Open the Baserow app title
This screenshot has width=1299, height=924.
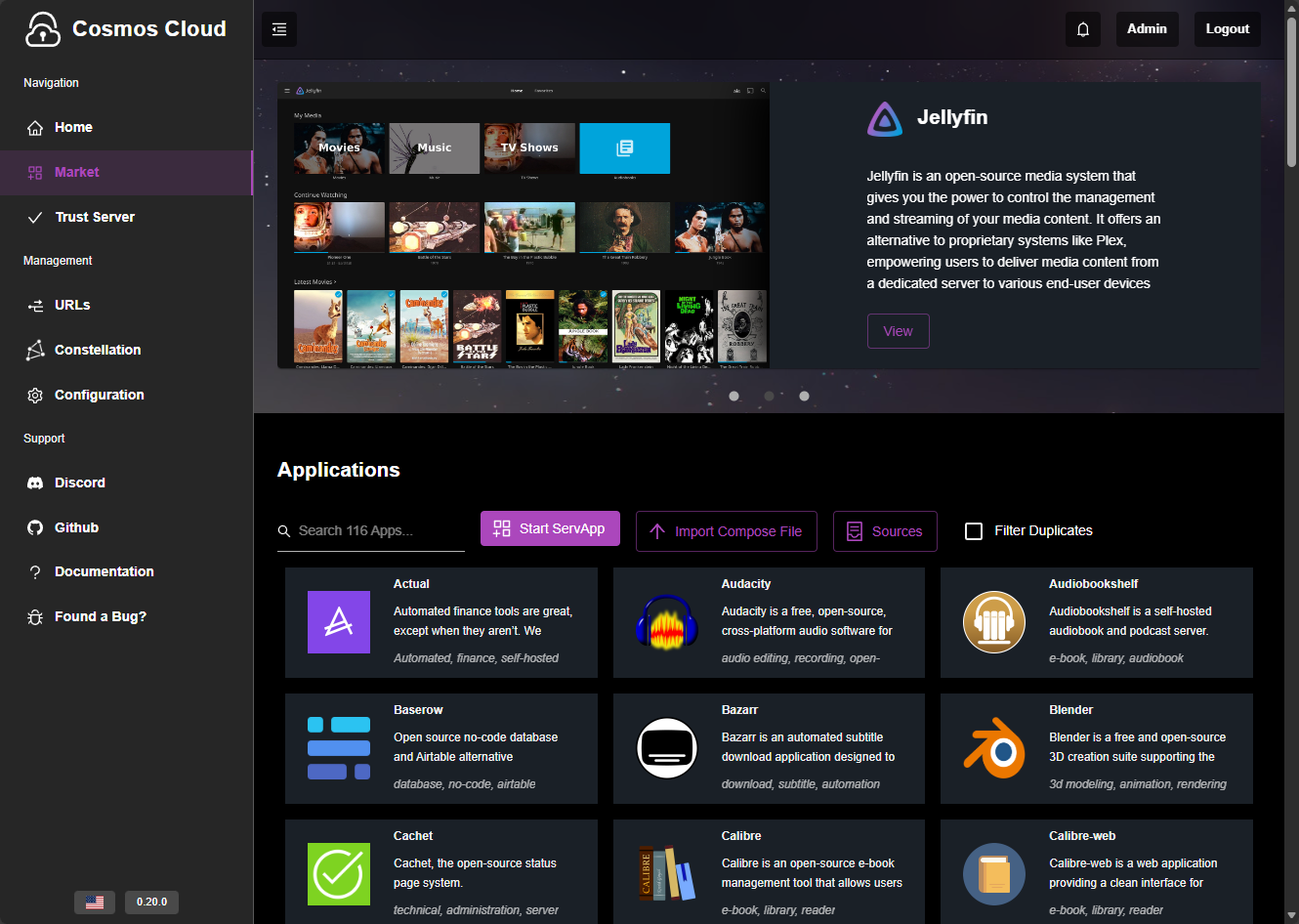pyautogui.click(x=418, y=710)
